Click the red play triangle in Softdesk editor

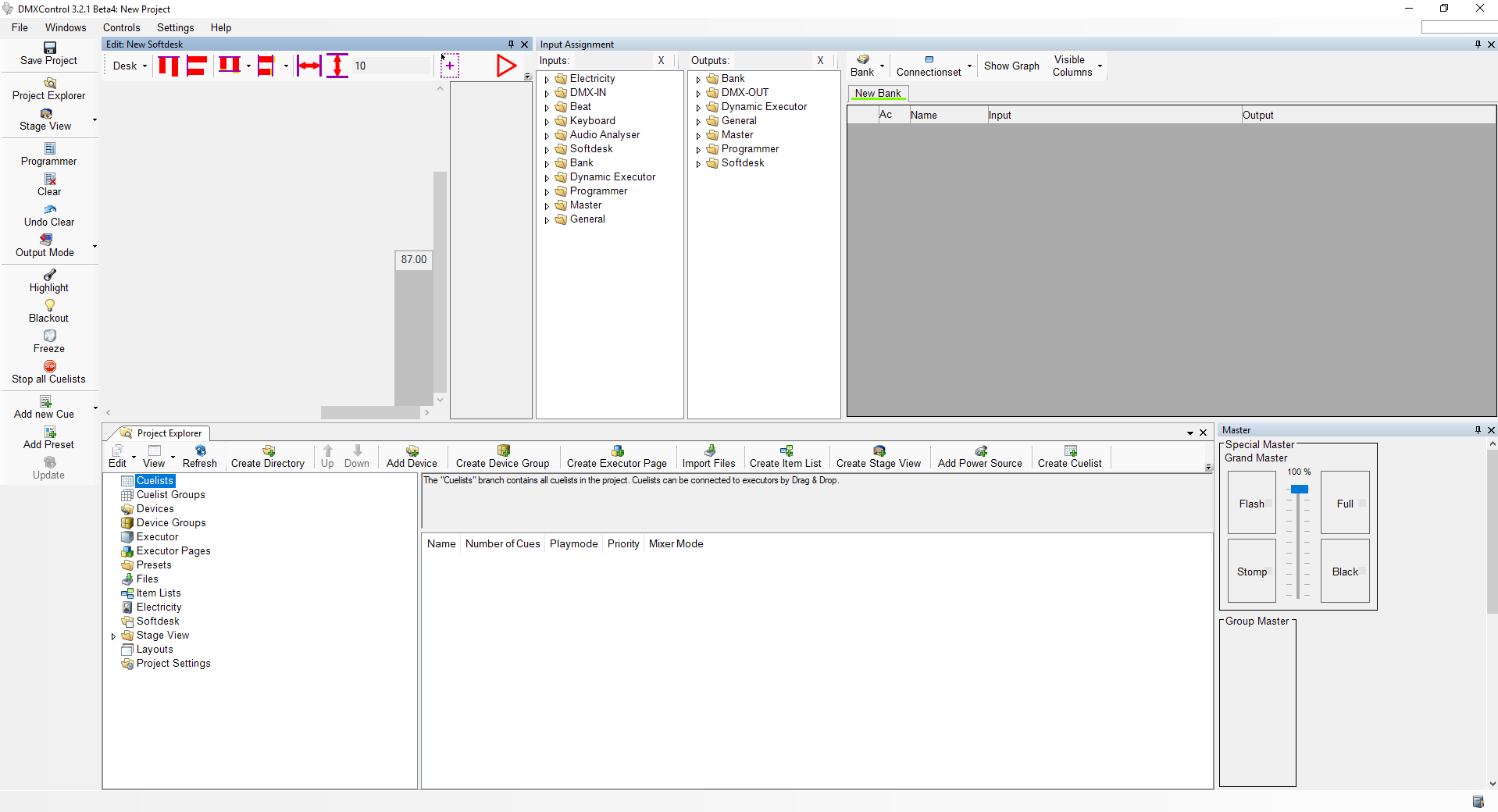pos(506,66)
